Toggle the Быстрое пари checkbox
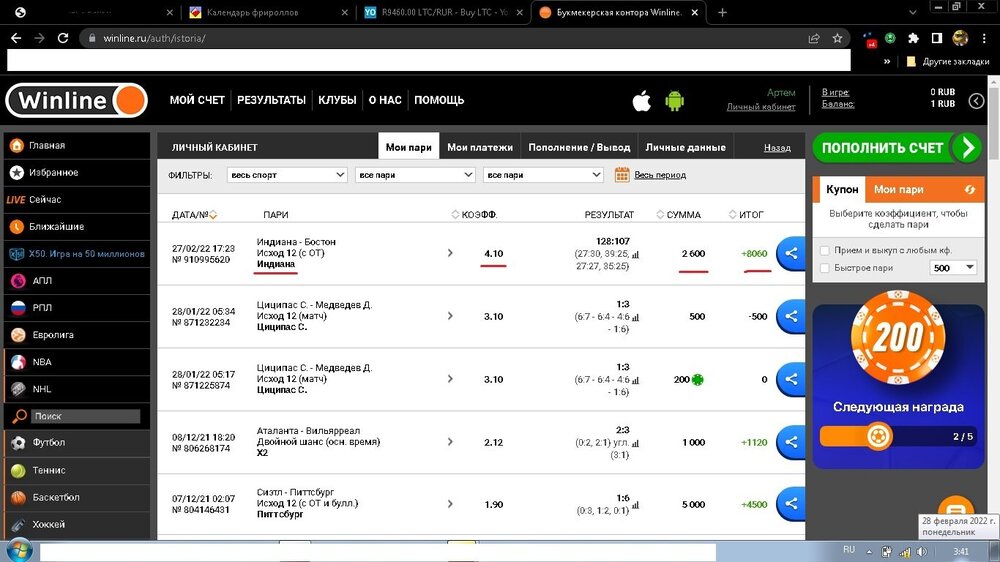This screenshot has height=562, width=1000. (x=824, y=268)
